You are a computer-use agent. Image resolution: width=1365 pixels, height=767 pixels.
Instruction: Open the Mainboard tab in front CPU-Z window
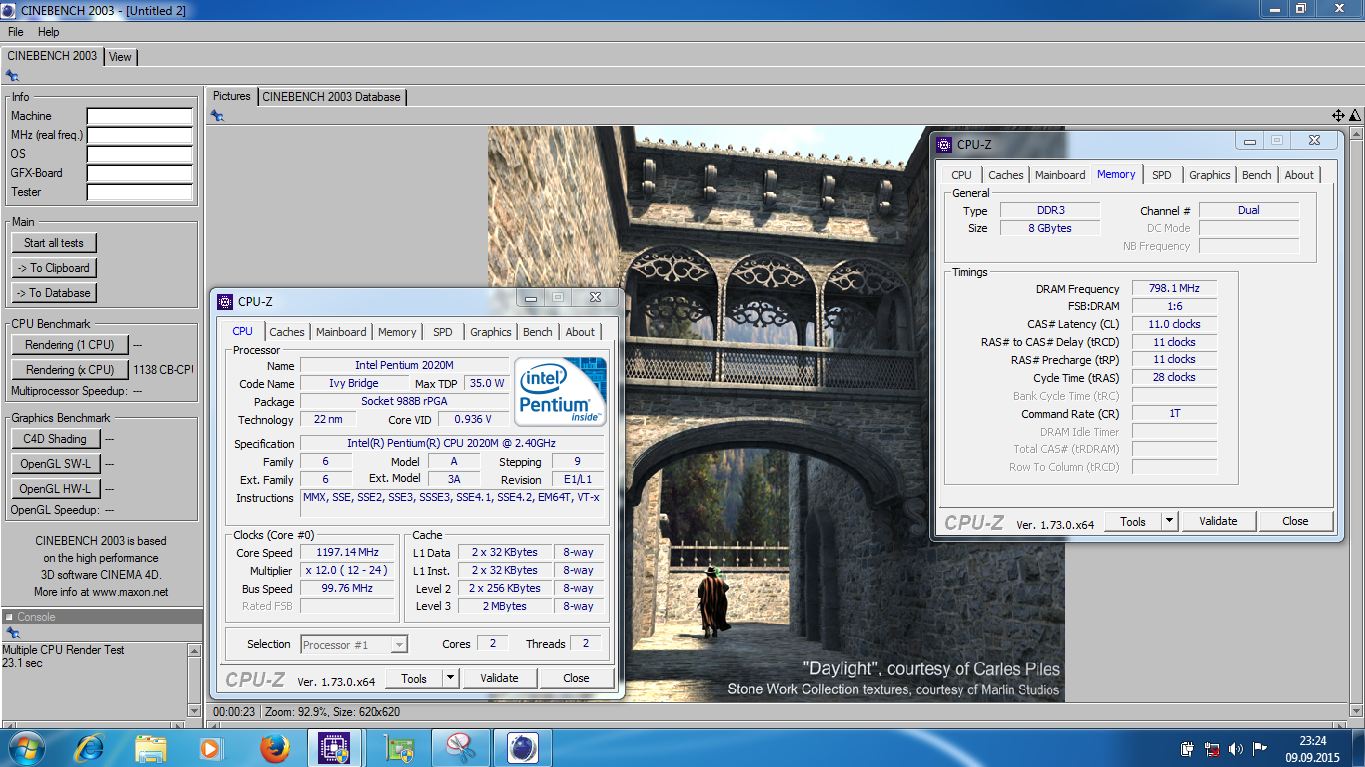coord(341,332)
